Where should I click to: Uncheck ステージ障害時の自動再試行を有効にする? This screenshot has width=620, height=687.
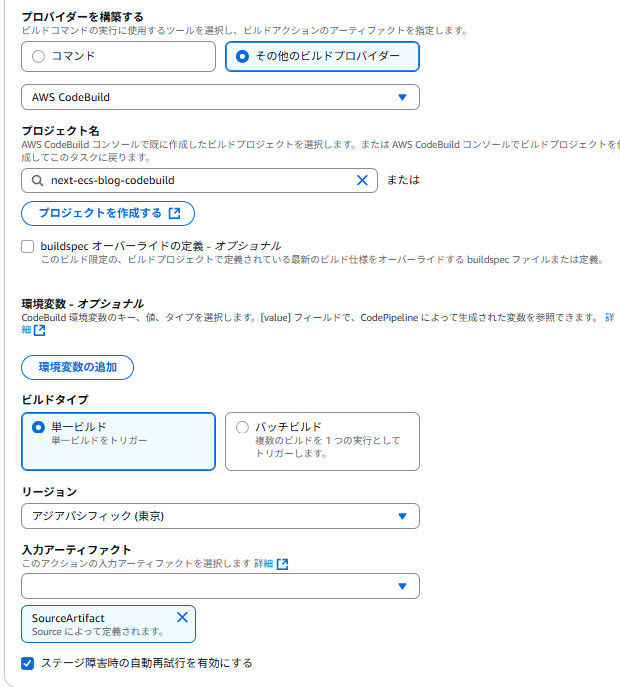(28, 663)
